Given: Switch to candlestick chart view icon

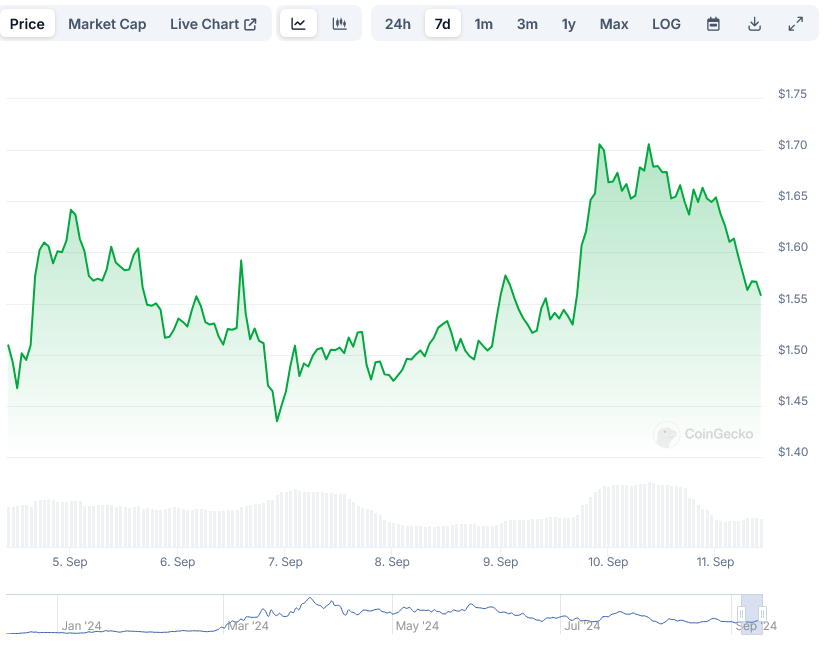Looking at the screenshot, I should click(339, 24).
